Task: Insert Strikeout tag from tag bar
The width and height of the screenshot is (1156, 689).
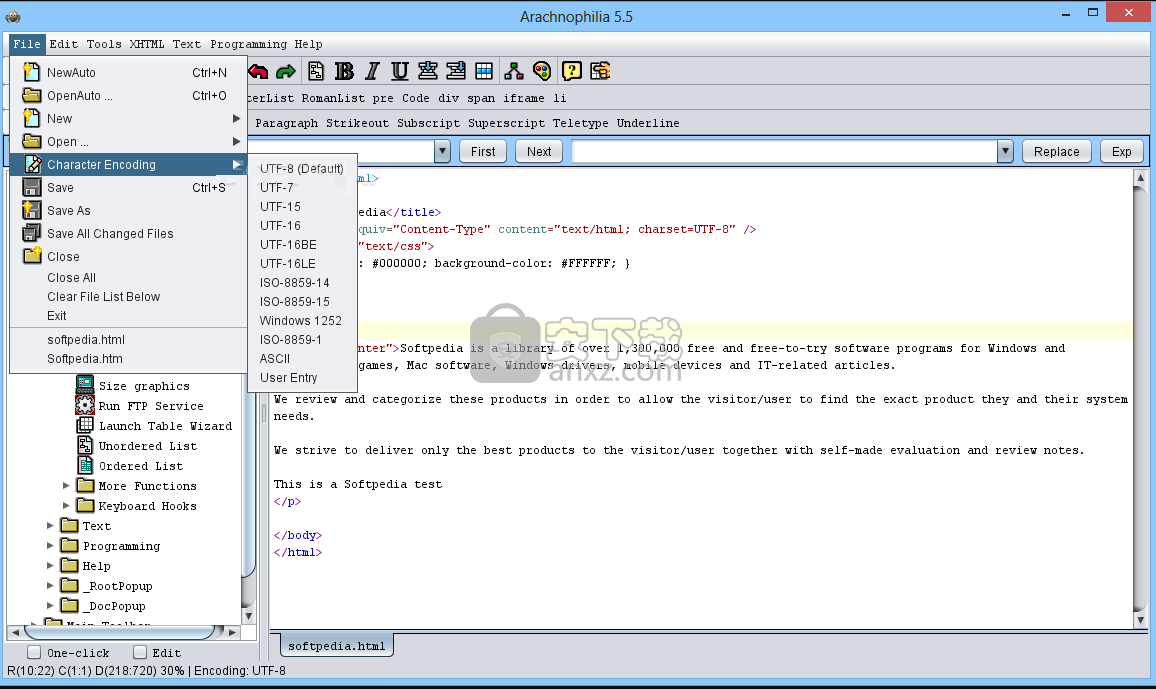Action: click(x=358, y=123)
